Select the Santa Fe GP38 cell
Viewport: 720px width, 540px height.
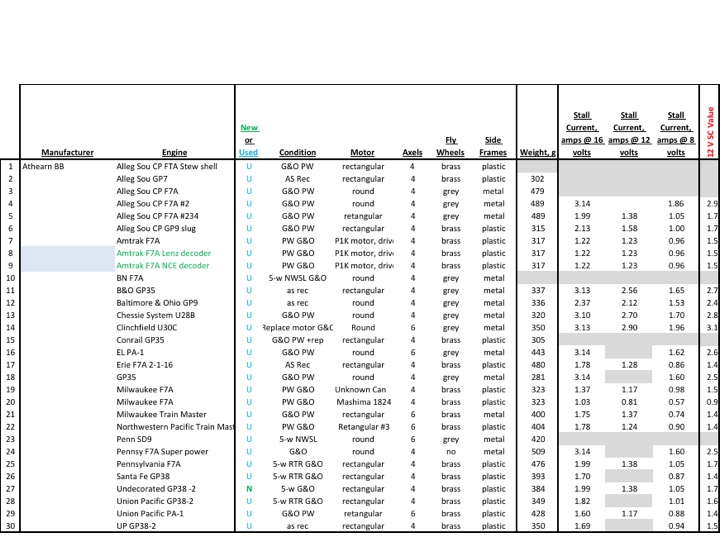coord(143,477)
